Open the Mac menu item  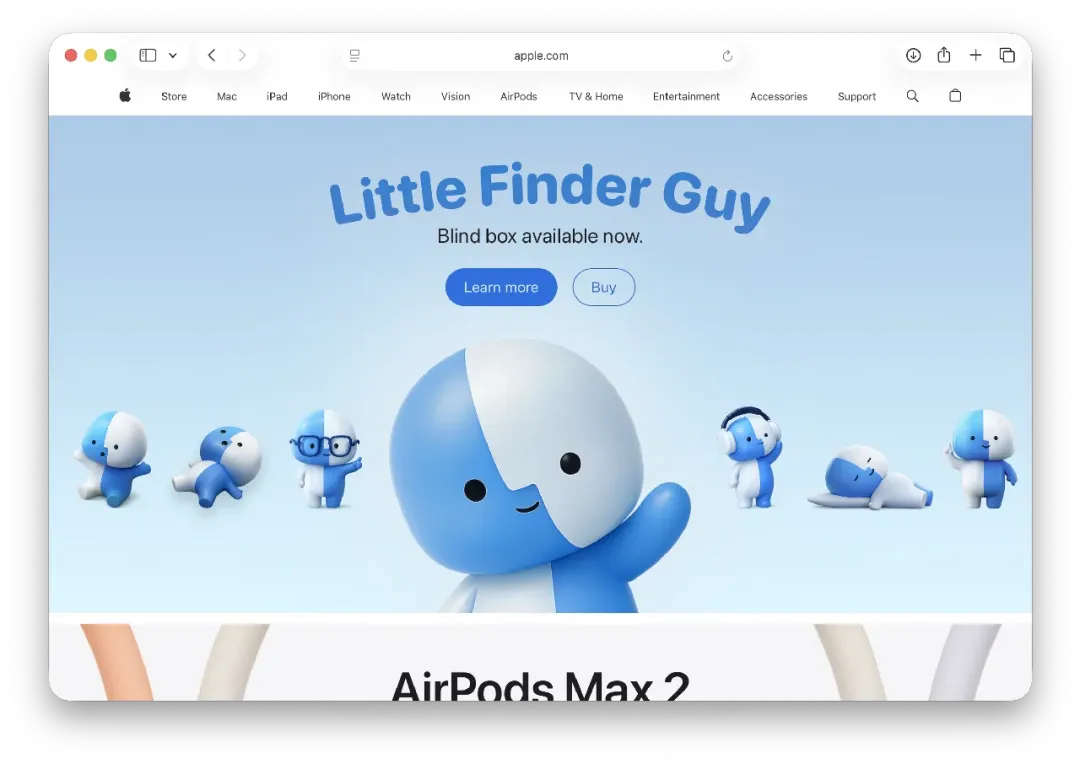click(x=227, y=97)
